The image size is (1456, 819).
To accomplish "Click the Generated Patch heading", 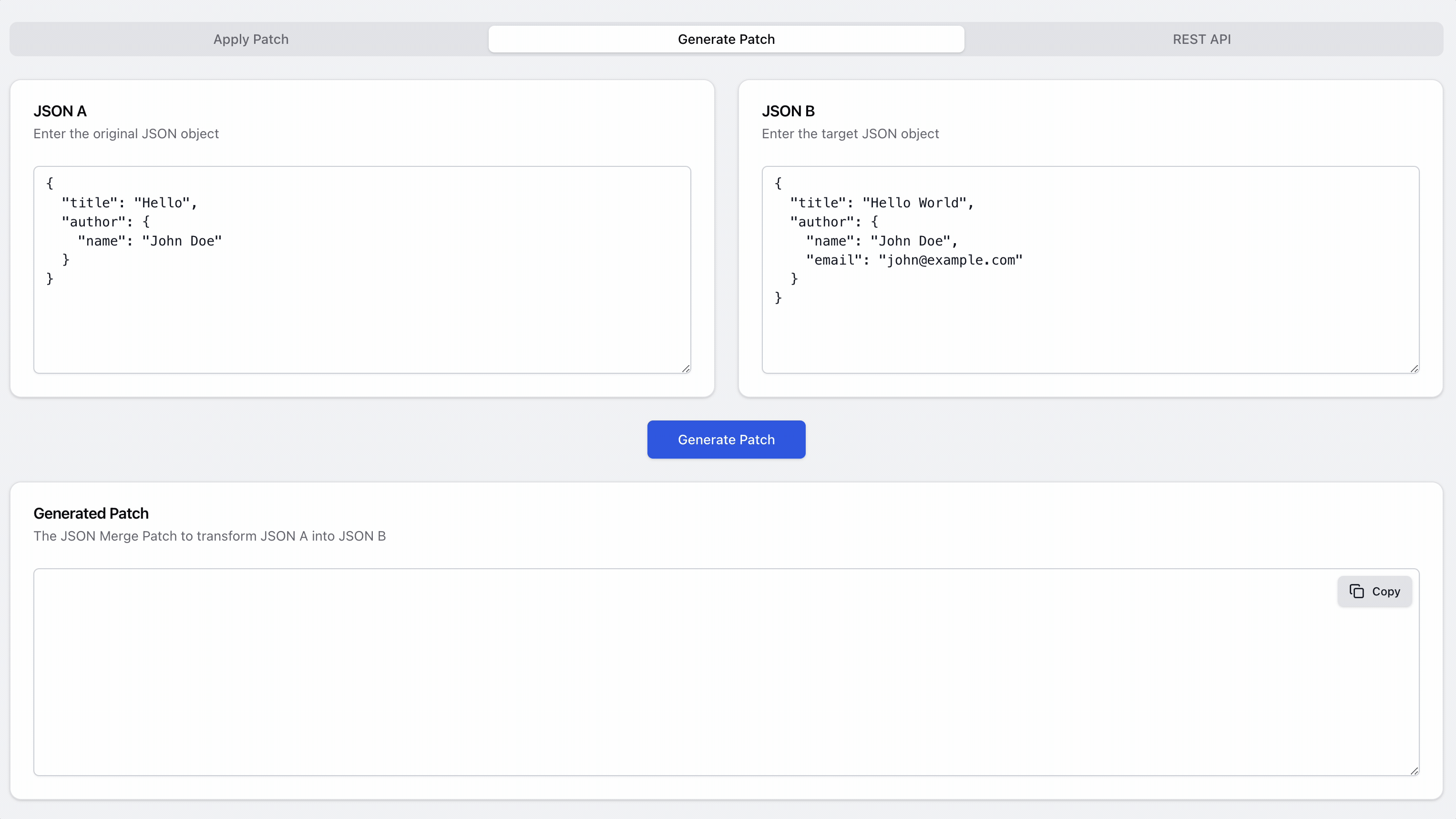I will [91, 513].
